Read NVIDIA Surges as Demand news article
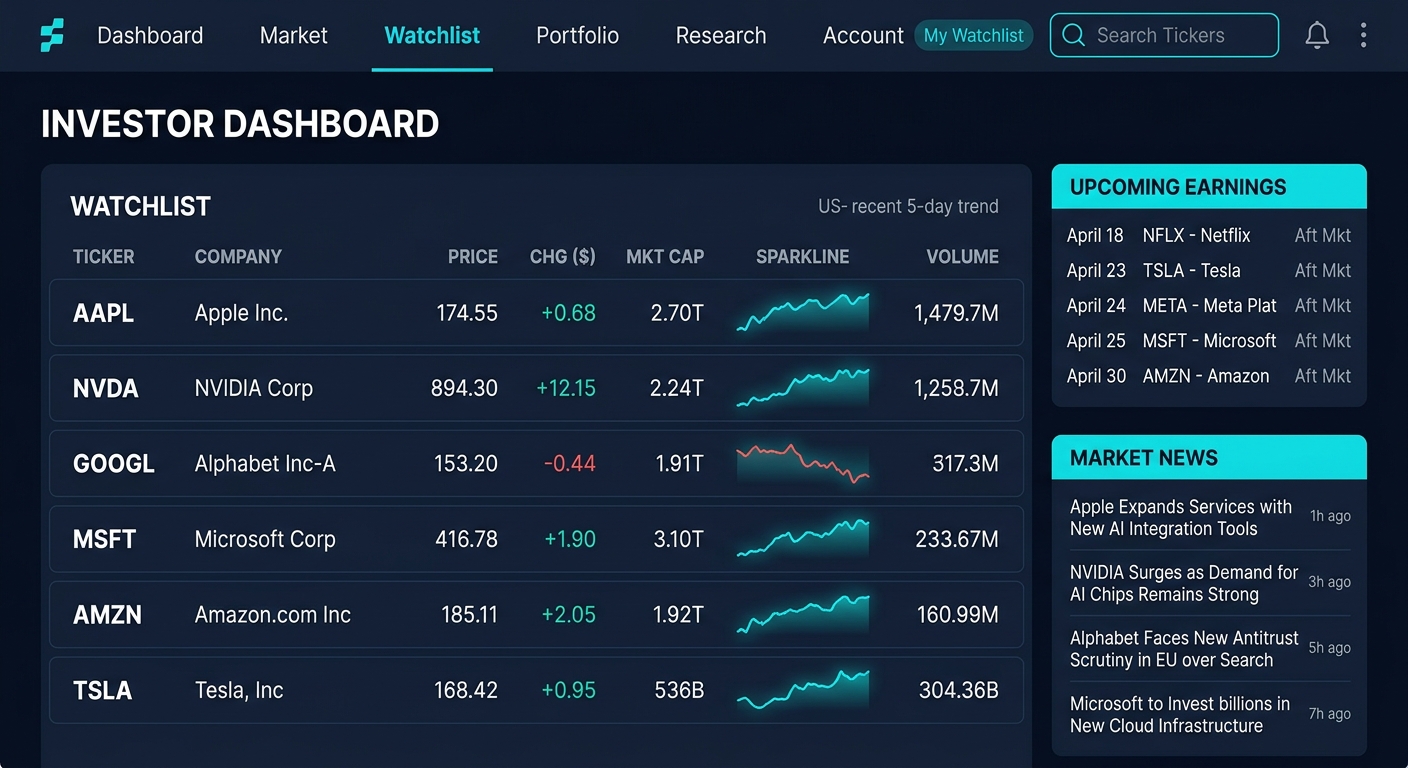The width and height of the screenshot is (1408, 768). click(1210, 584)
